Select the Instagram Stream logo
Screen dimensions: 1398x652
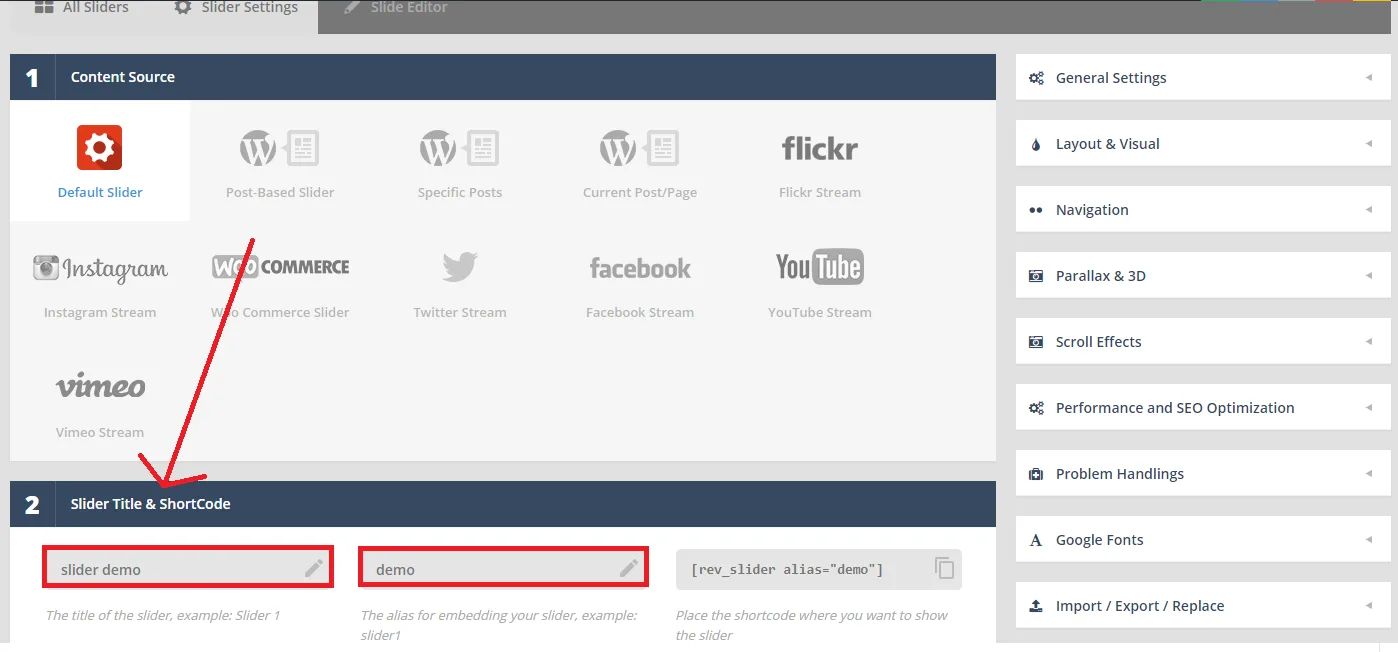click(100, 268)
